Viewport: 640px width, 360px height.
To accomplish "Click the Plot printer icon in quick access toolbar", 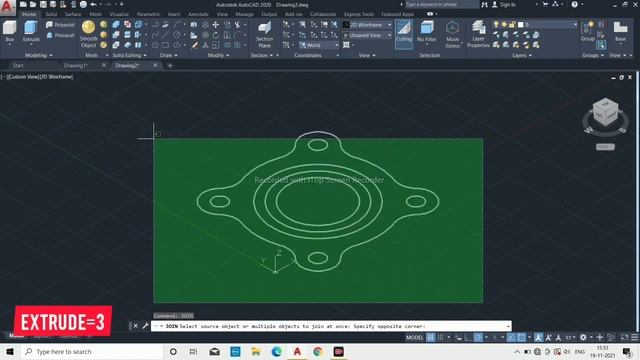I will pyautogui.click(x=83, y=4).
